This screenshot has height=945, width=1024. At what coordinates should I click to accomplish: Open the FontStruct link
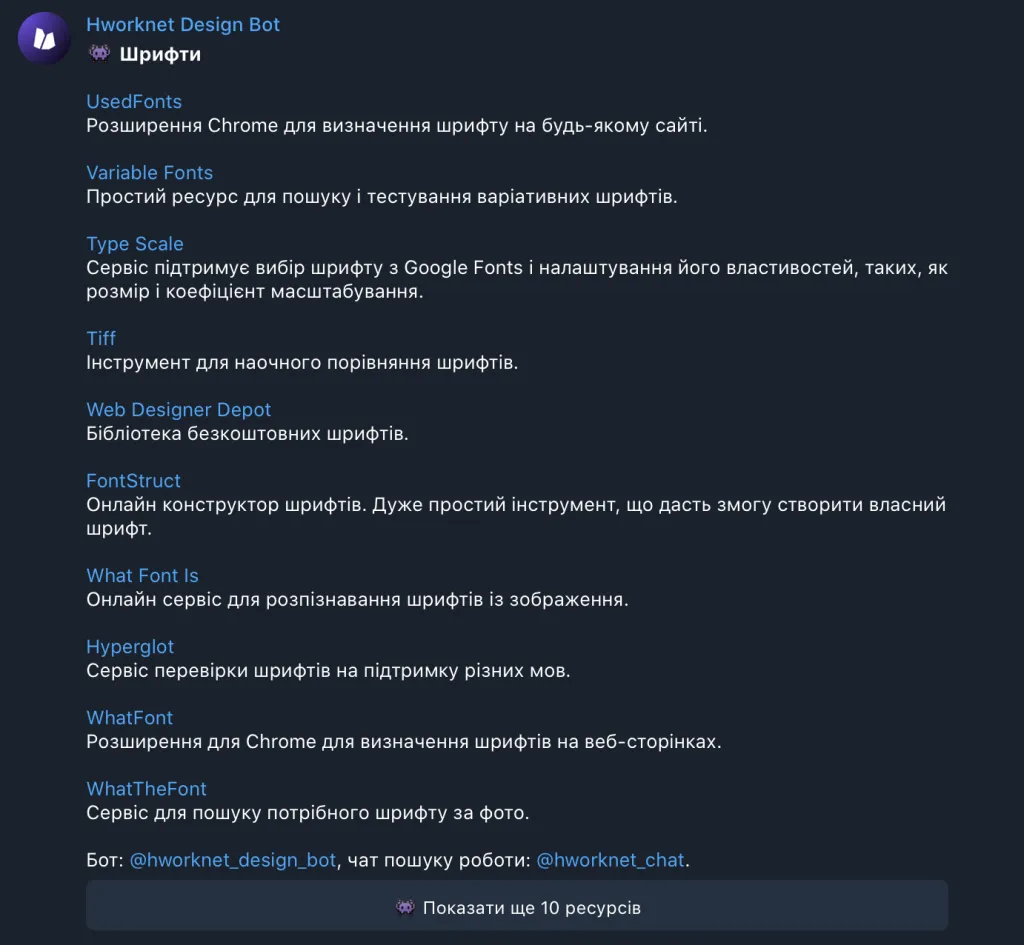[133, 481]
